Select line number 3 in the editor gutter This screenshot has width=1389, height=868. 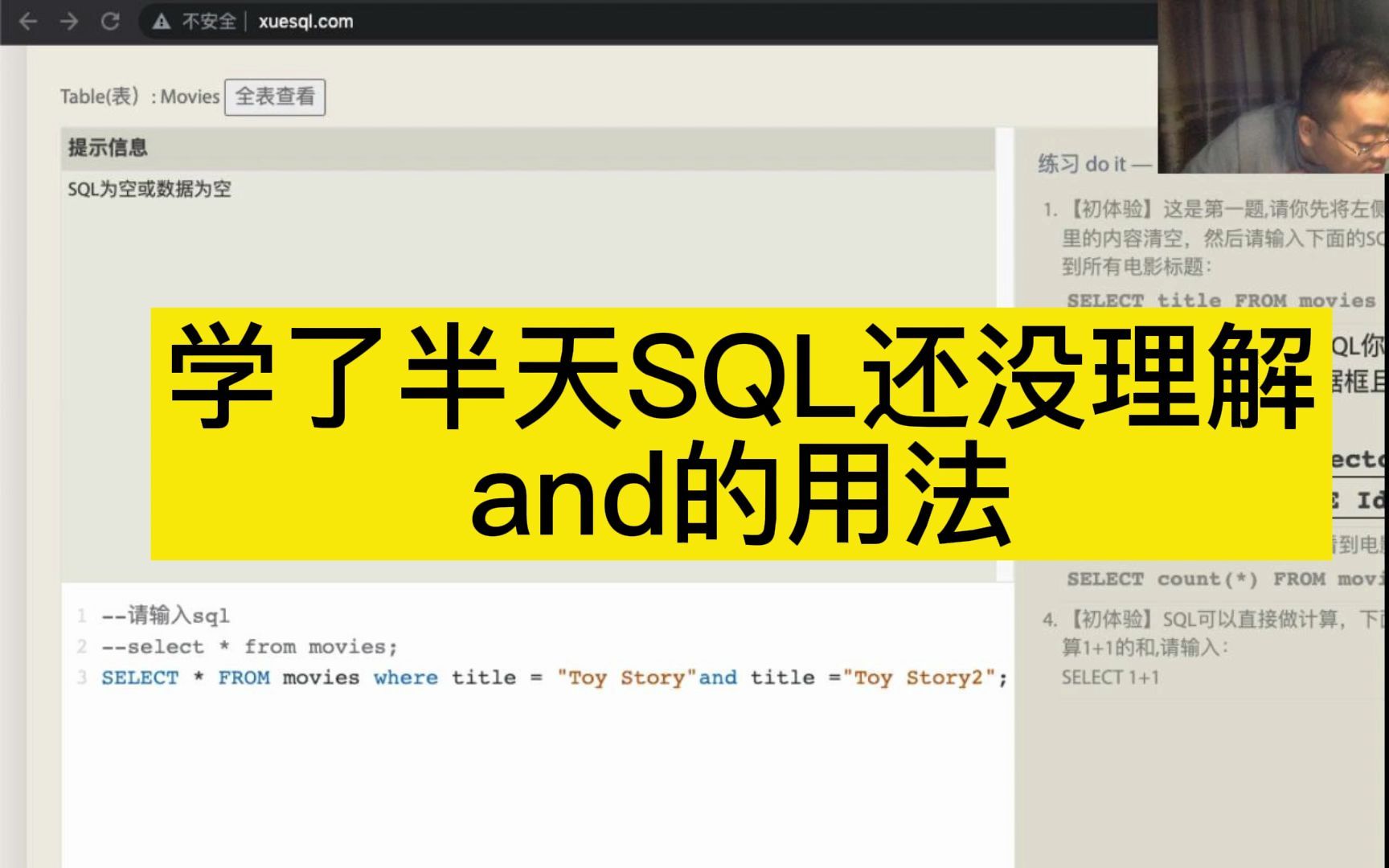(x=83, y=678)
